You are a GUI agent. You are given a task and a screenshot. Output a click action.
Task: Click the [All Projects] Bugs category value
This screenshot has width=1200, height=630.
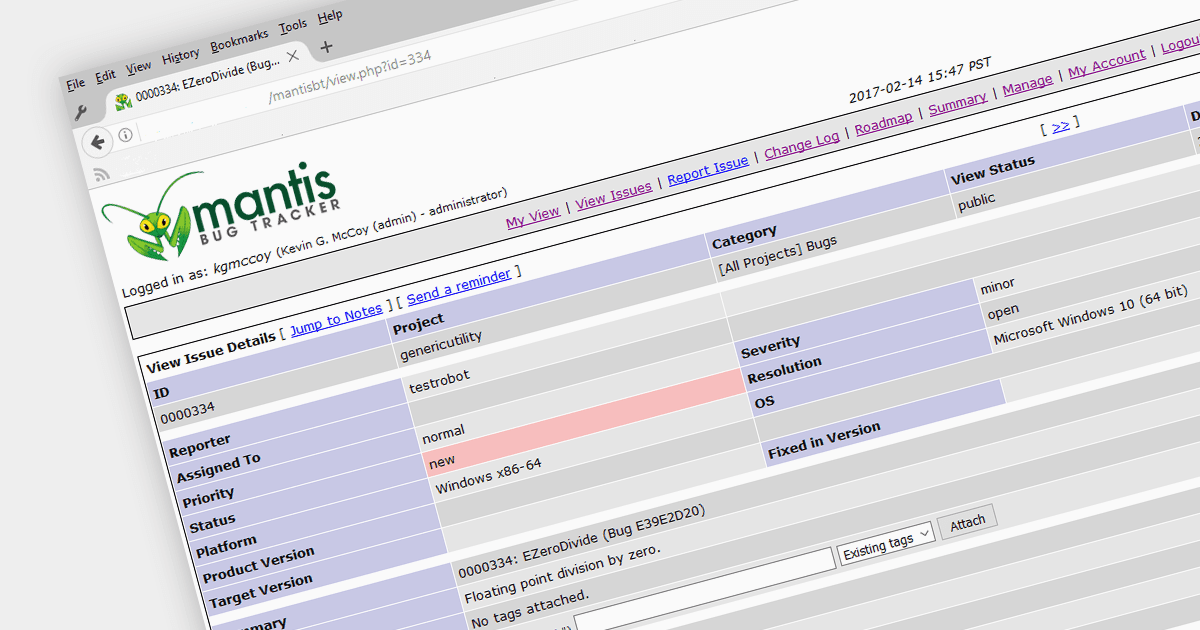[x=777, y=254]
